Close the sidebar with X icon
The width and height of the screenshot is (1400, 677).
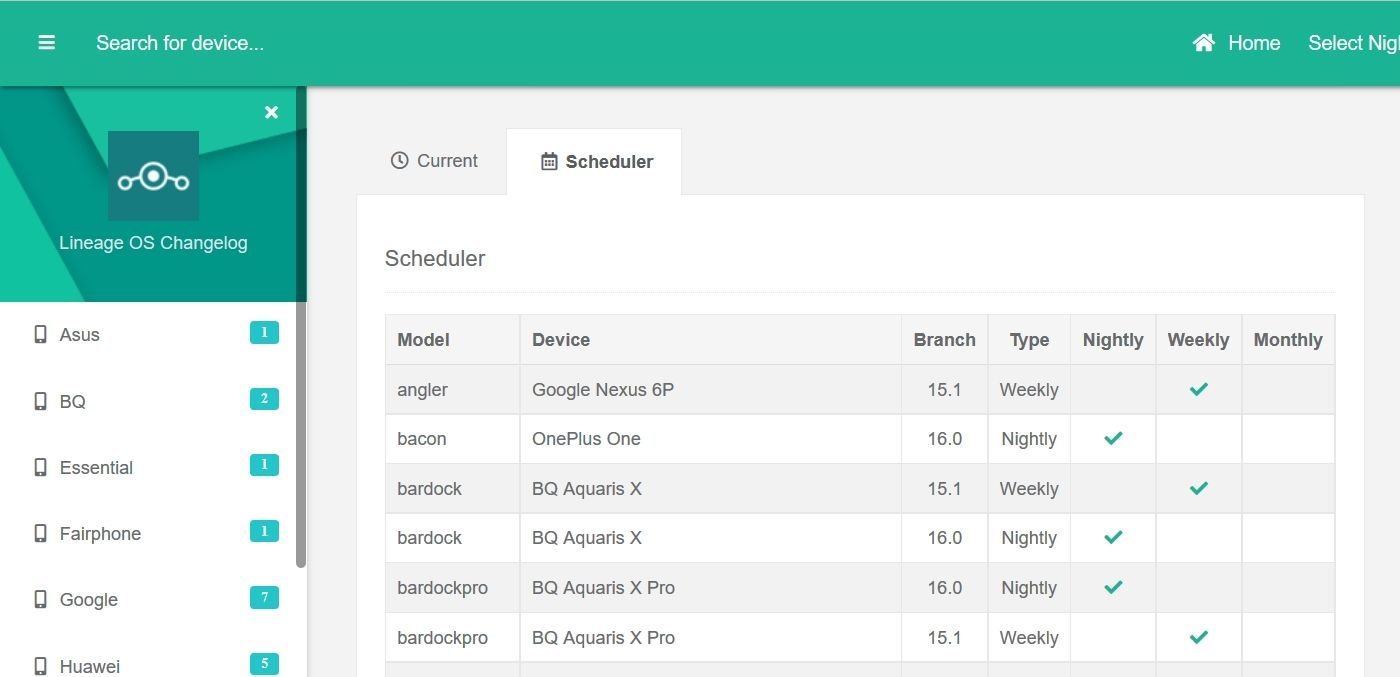pyautogui.click(x=271, y=112)
